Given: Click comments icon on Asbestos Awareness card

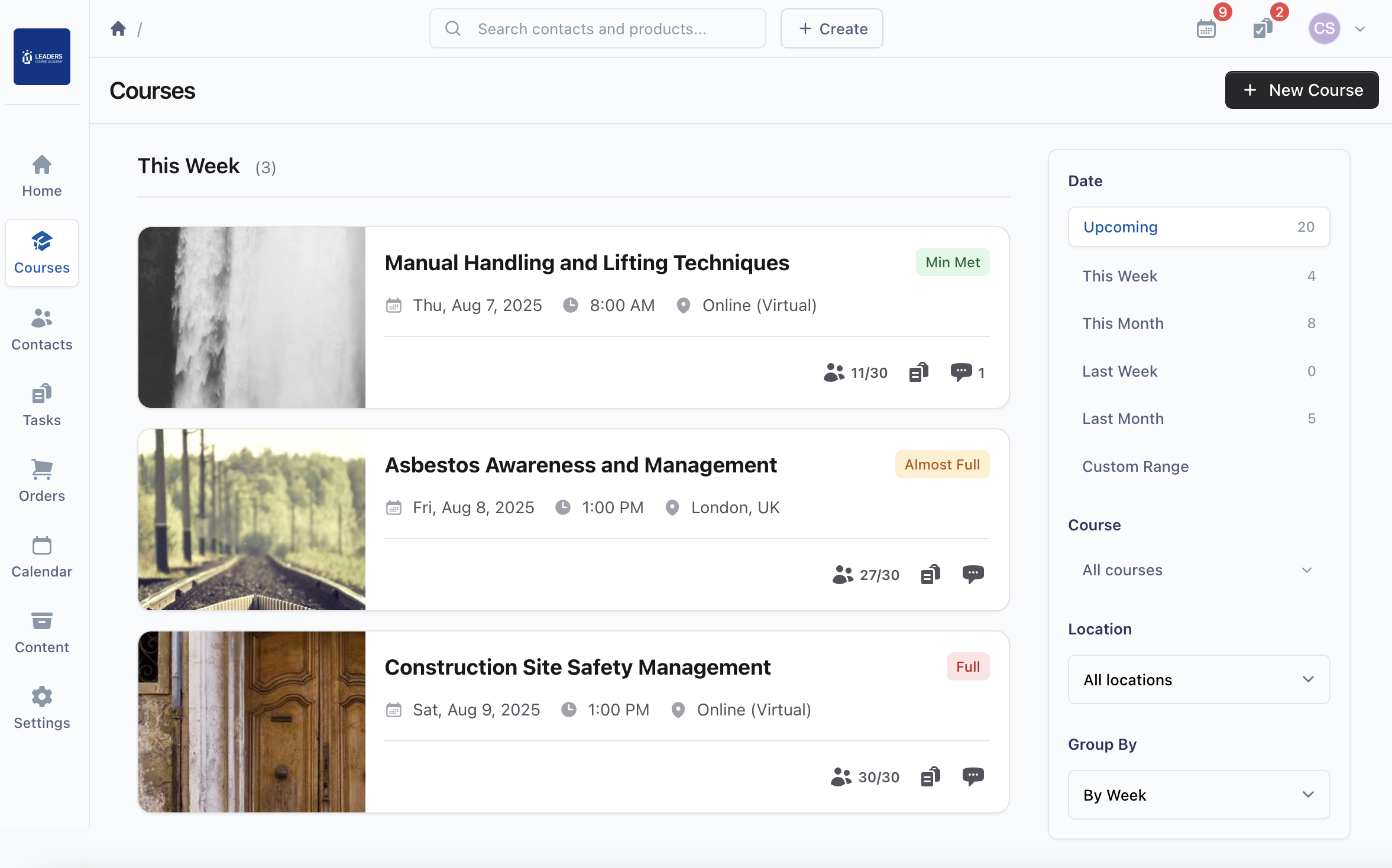Looking at the screenshot, I should [x=973, y=575].
